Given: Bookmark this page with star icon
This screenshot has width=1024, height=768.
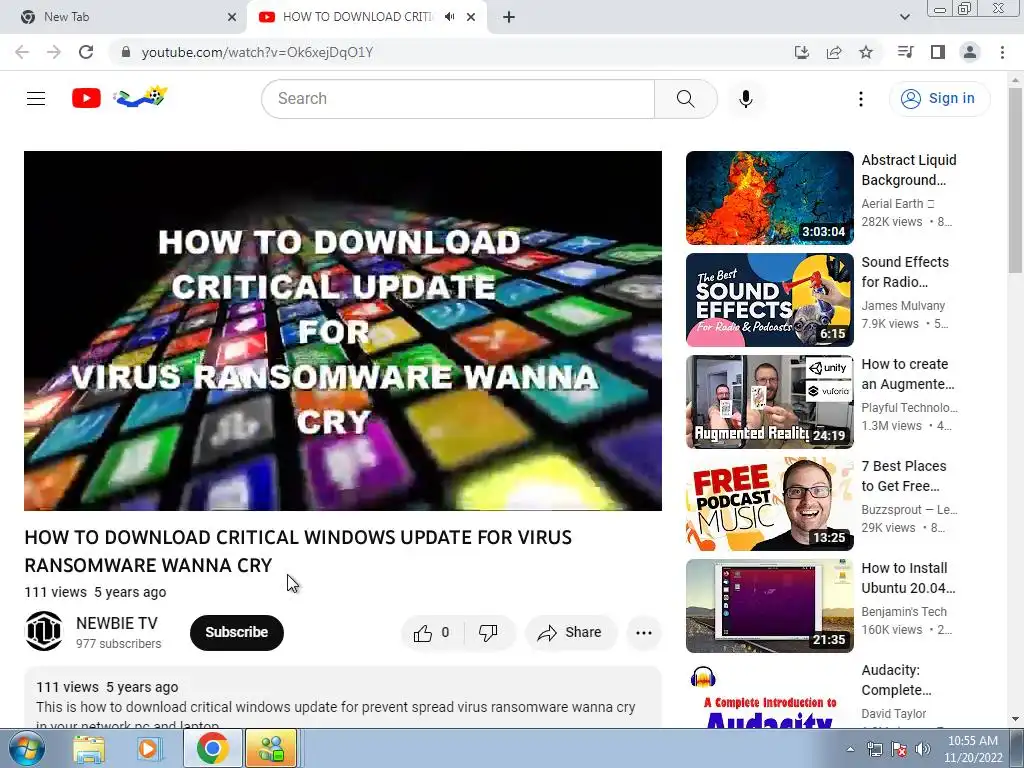Looking at the screenshot, I should (x=866, y=52).
